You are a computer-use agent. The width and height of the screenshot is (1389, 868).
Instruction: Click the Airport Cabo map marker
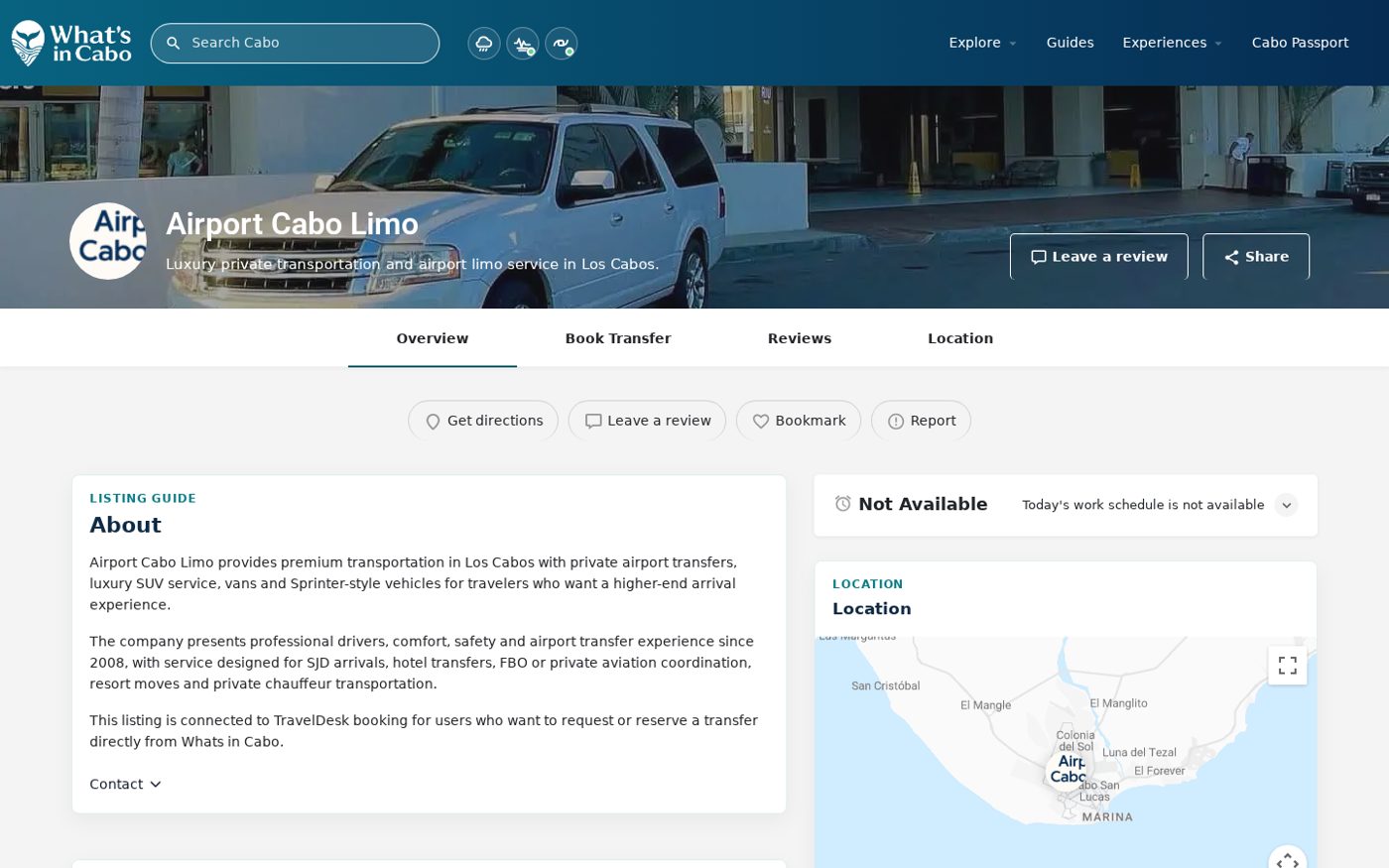[x=1068, y=770]
